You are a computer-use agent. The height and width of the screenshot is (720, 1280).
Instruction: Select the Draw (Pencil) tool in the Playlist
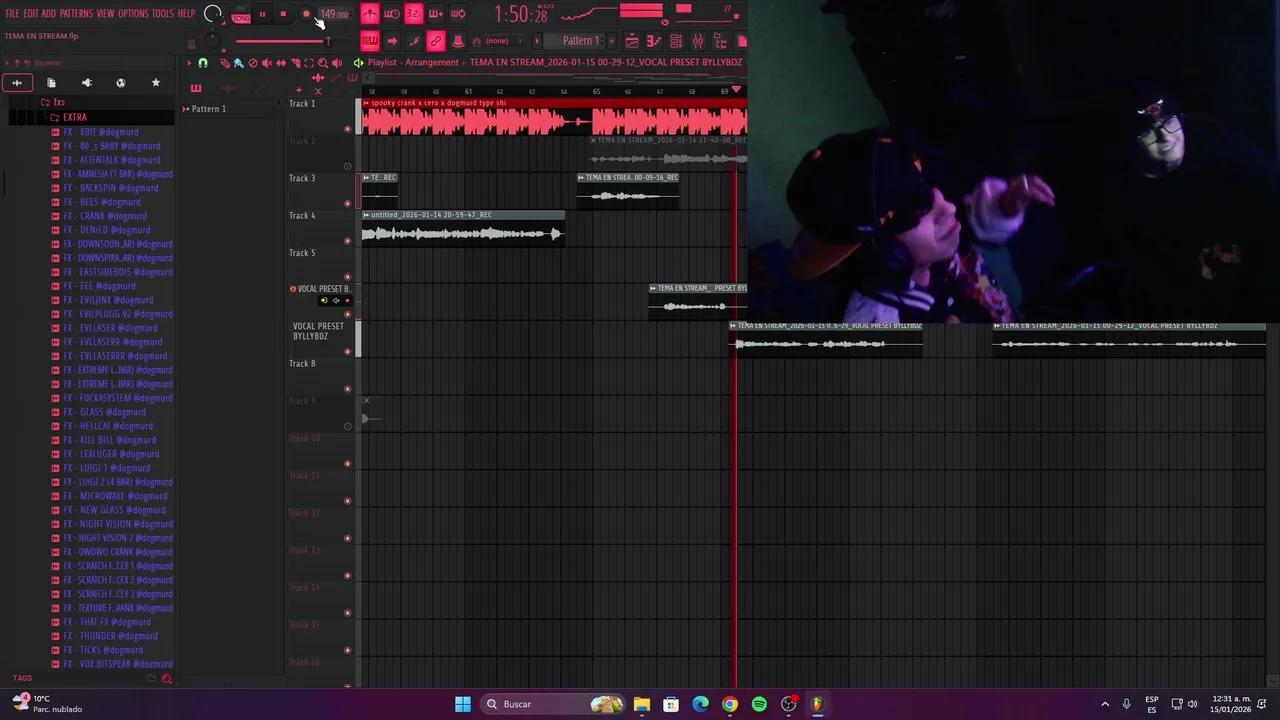[x=224, y=62]
